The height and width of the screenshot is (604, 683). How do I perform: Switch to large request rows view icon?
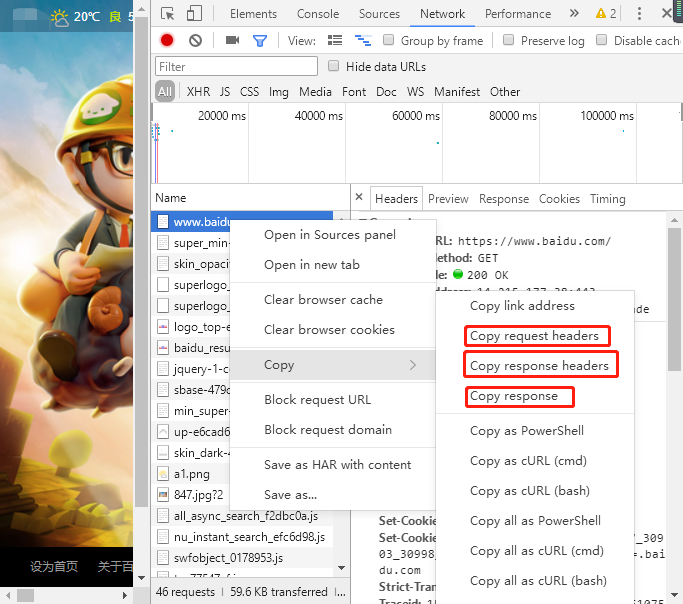pyautogui.click(x=335, y=40)
